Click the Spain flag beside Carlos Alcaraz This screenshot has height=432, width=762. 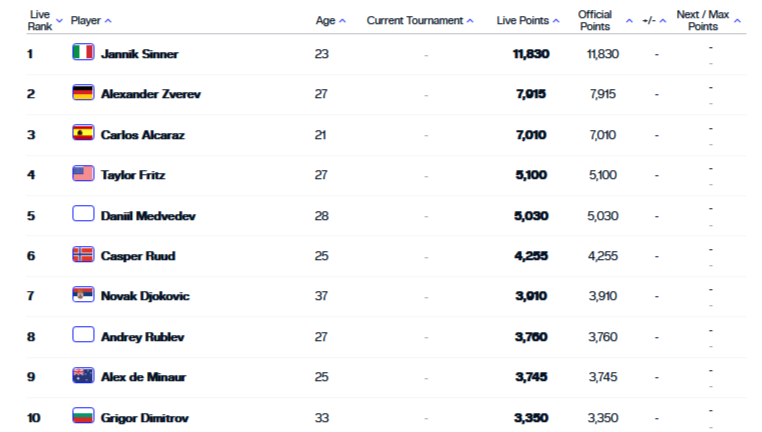click(83, 133)
